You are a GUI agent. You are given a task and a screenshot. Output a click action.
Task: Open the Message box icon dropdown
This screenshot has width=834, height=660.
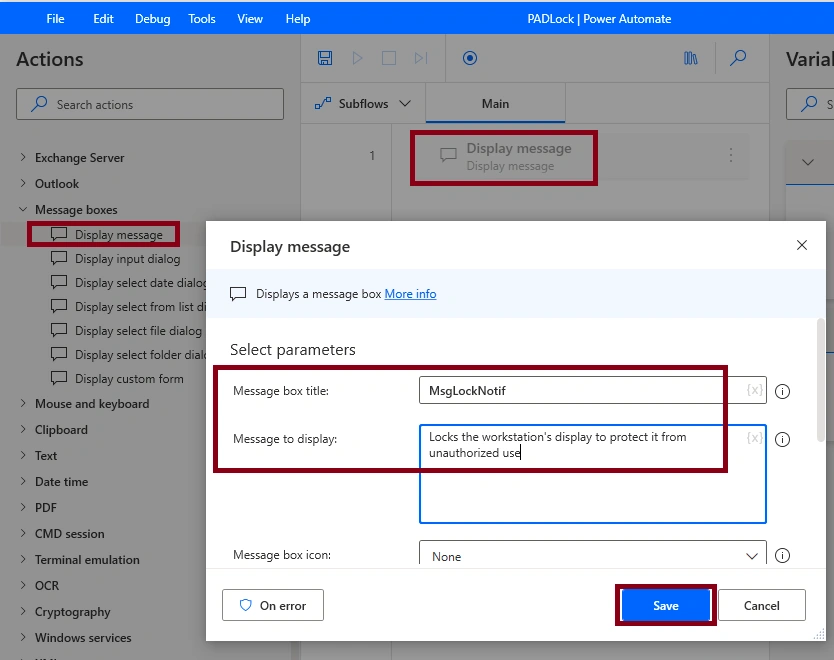coord(593,554)
